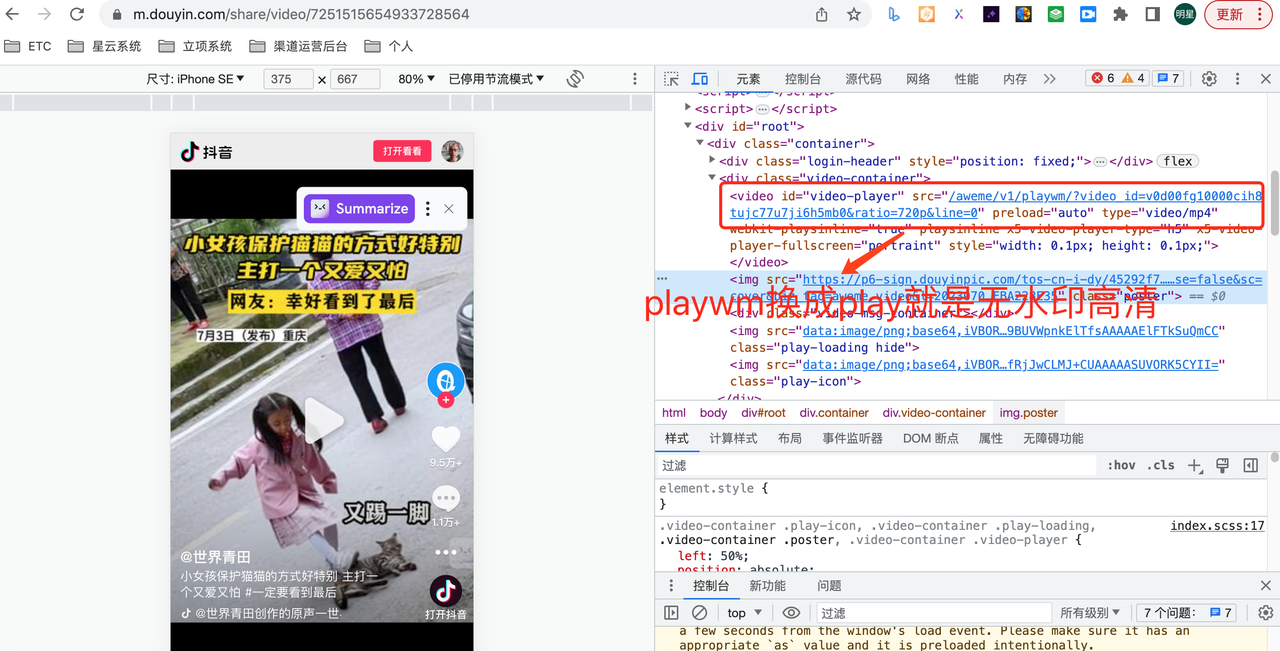Viewport: 1280px width, 651px height.
Task: Show more DevTools tabs chevron
Action: pyautogui.click(x=1049, y=79)
